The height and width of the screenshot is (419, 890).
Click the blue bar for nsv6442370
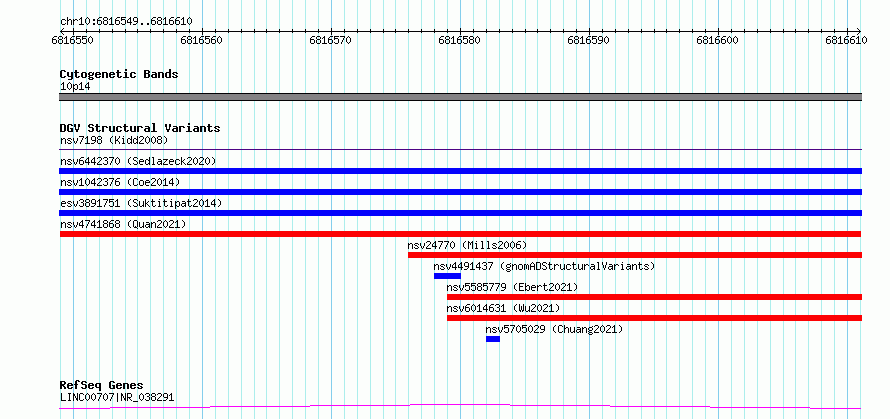[x=460, y=171]
